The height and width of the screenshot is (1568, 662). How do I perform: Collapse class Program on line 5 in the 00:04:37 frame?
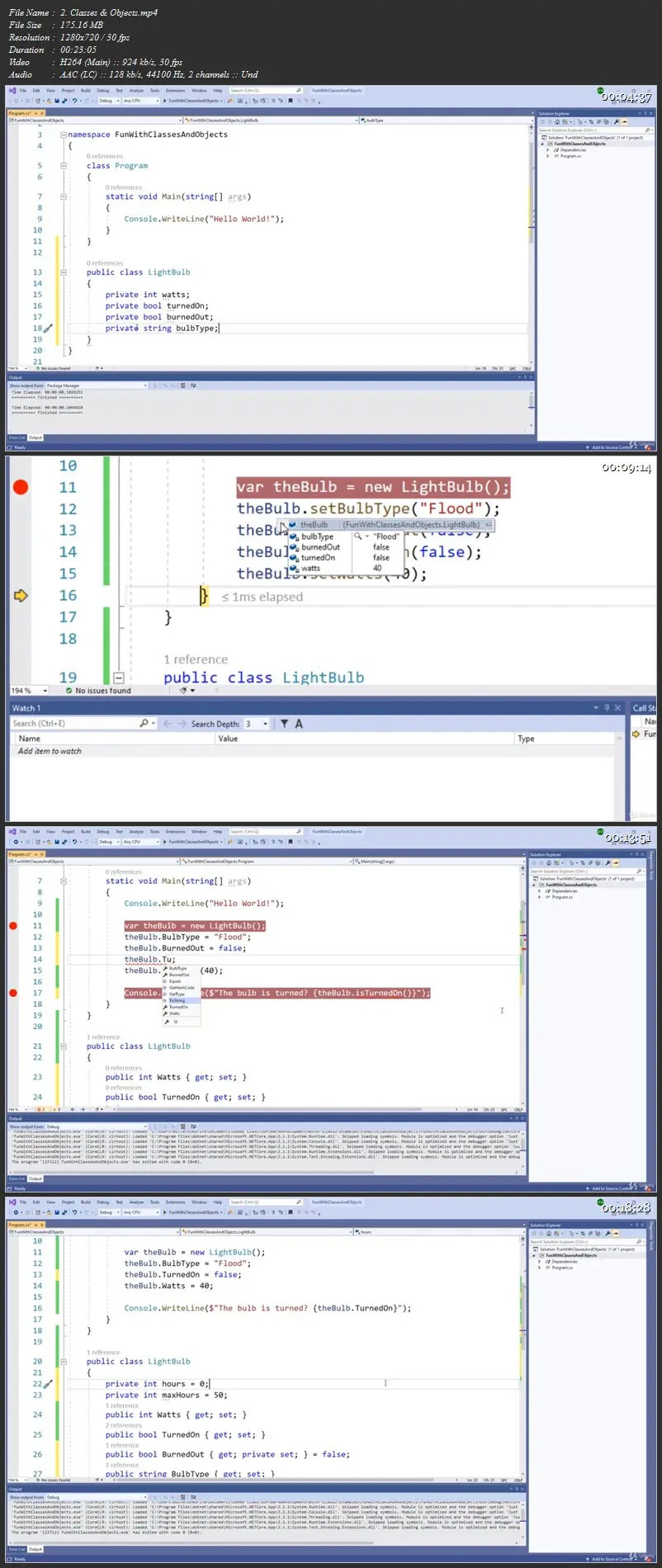64,166
